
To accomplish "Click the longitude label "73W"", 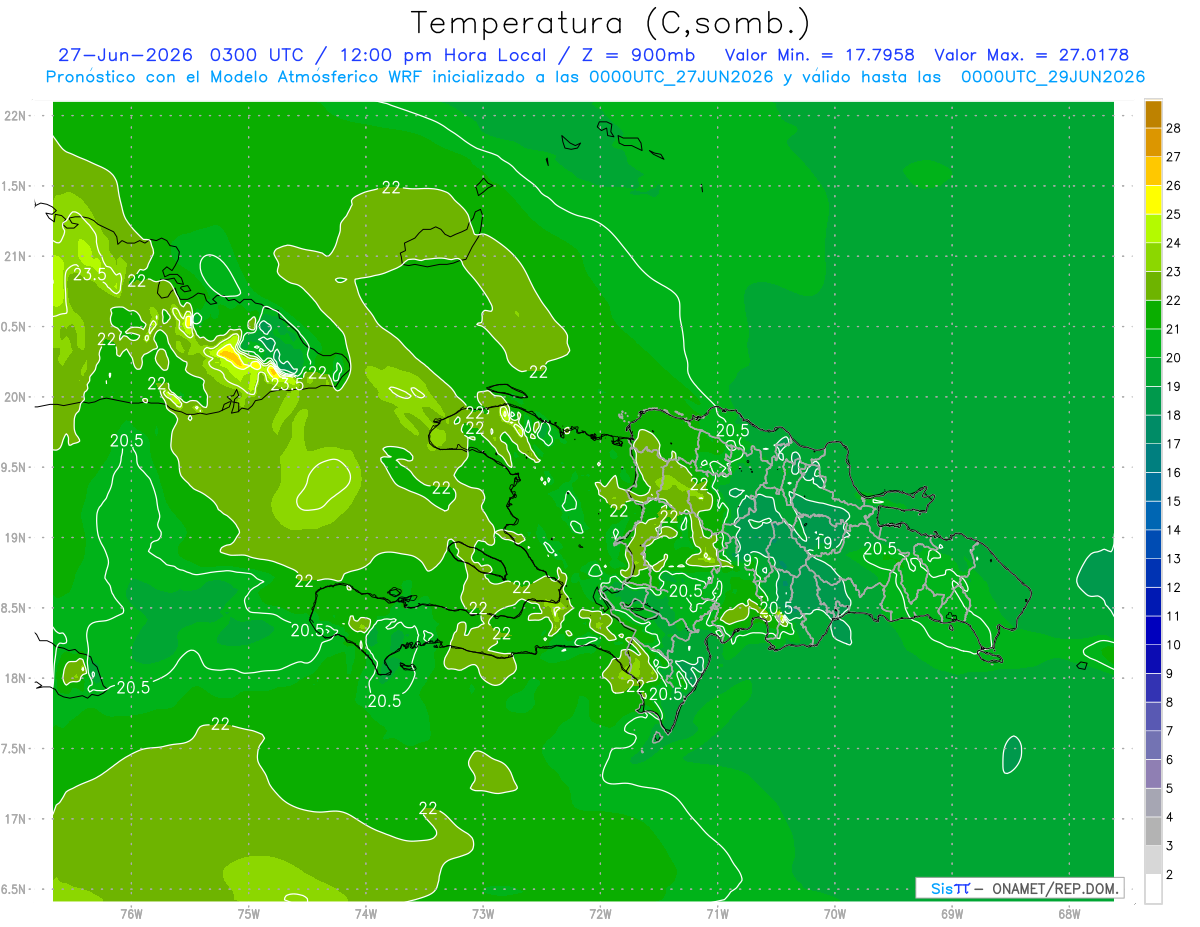I will tap(483, 913).
